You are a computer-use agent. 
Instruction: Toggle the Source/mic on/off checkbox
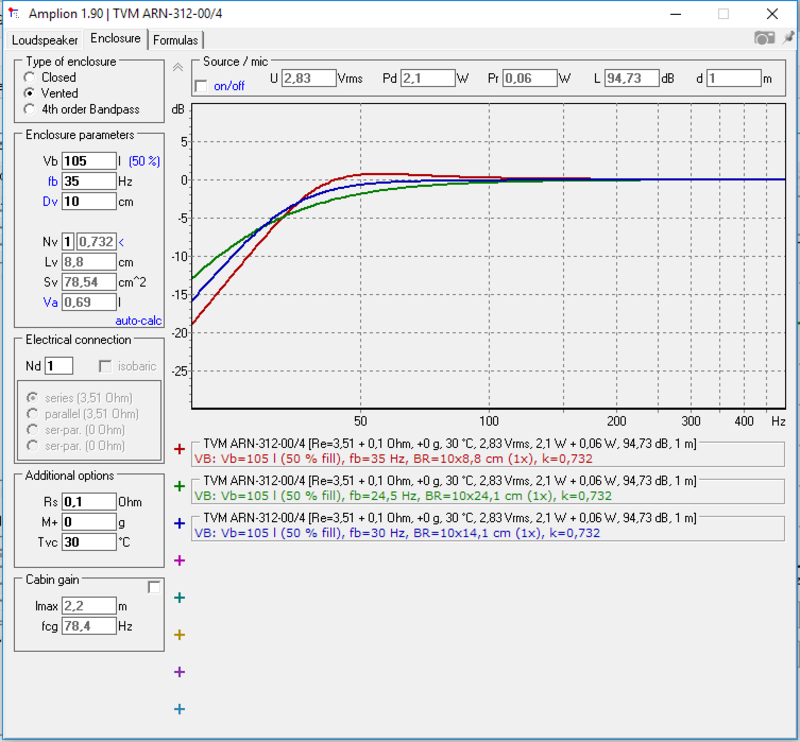click(202, 86)
